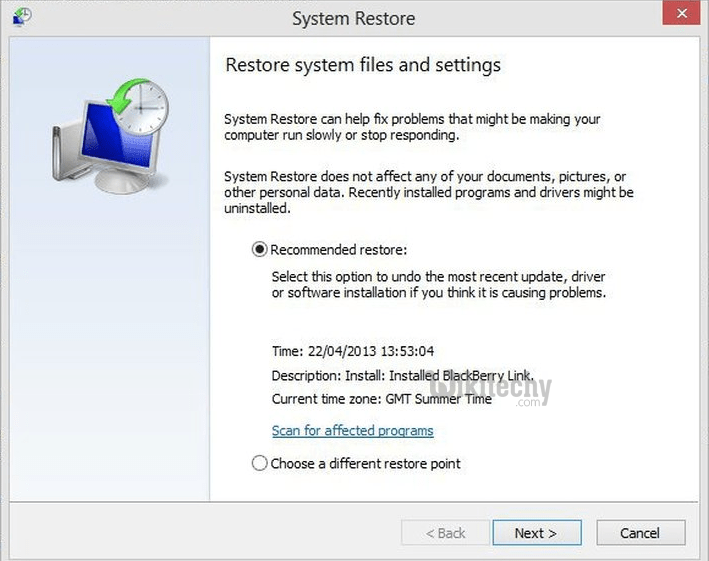Open the Scan for affected programs link
Viewport: 709px width, 561px height.
point(353,431)
